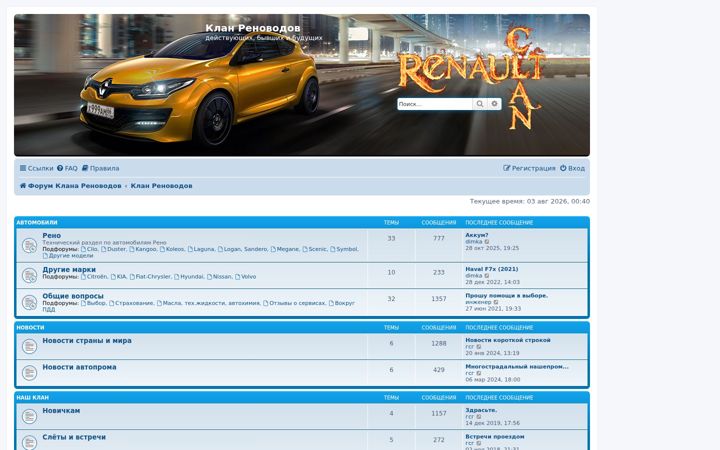Click the Клан Реноводов breadcrumb
The height and width of the screenshot is (450, 720).
[x=162, y=186]
